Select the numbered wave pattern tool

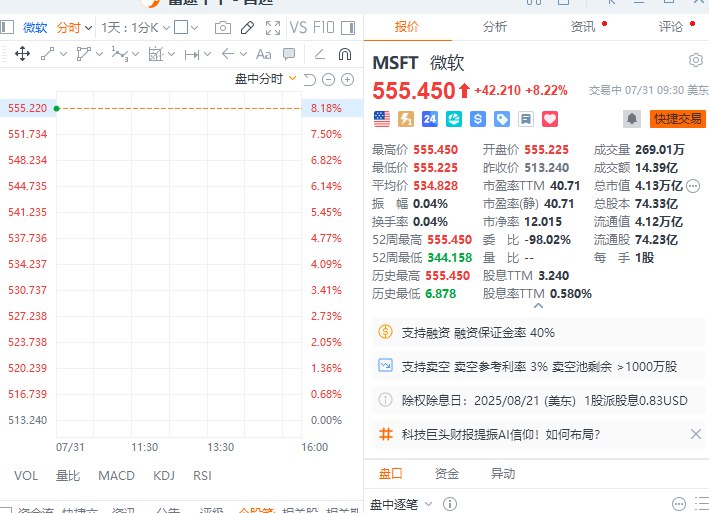(120, 54)
